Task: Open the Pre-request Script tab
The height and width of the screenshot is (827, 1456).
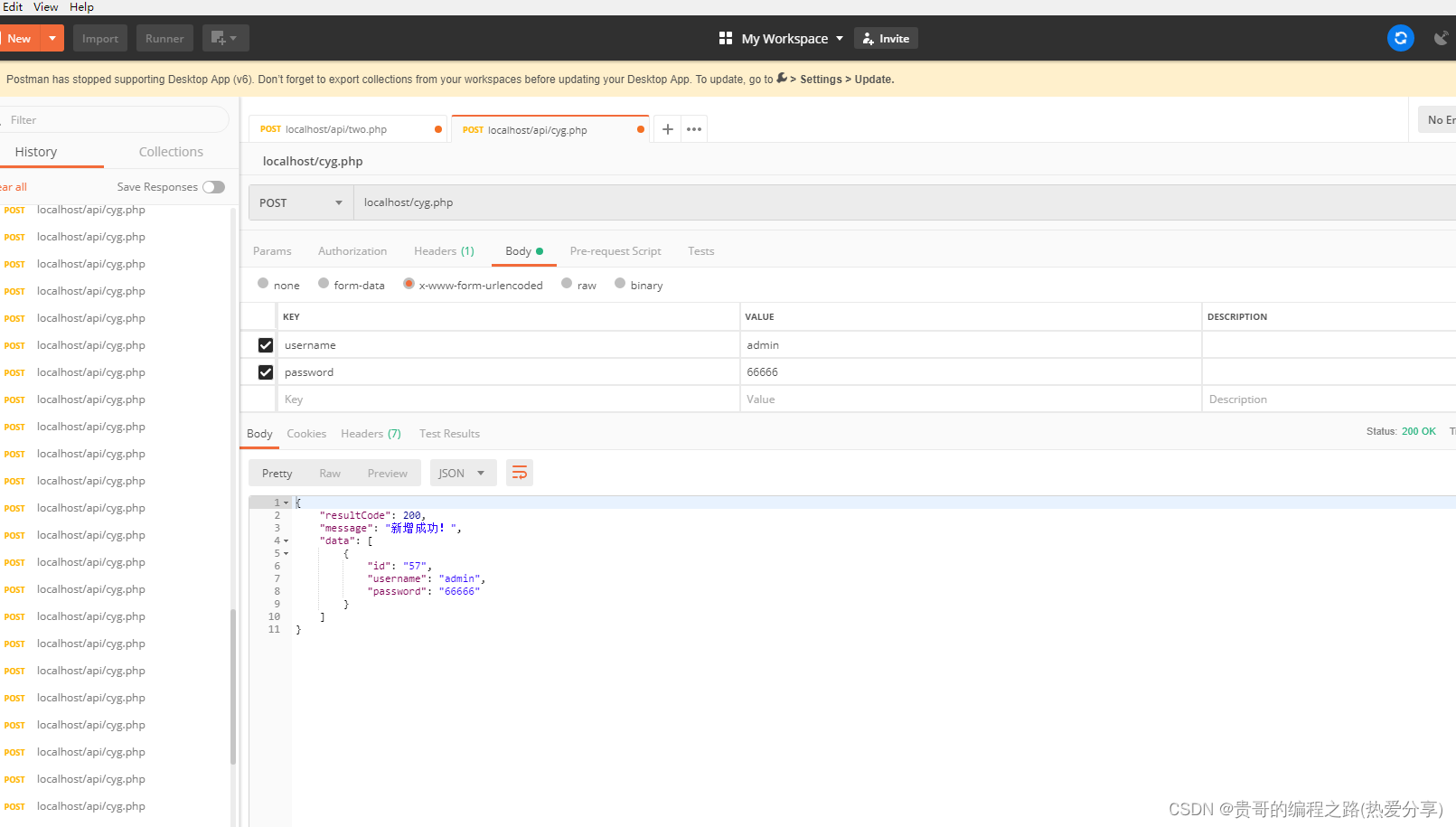Action: click(x=615, y=251)
